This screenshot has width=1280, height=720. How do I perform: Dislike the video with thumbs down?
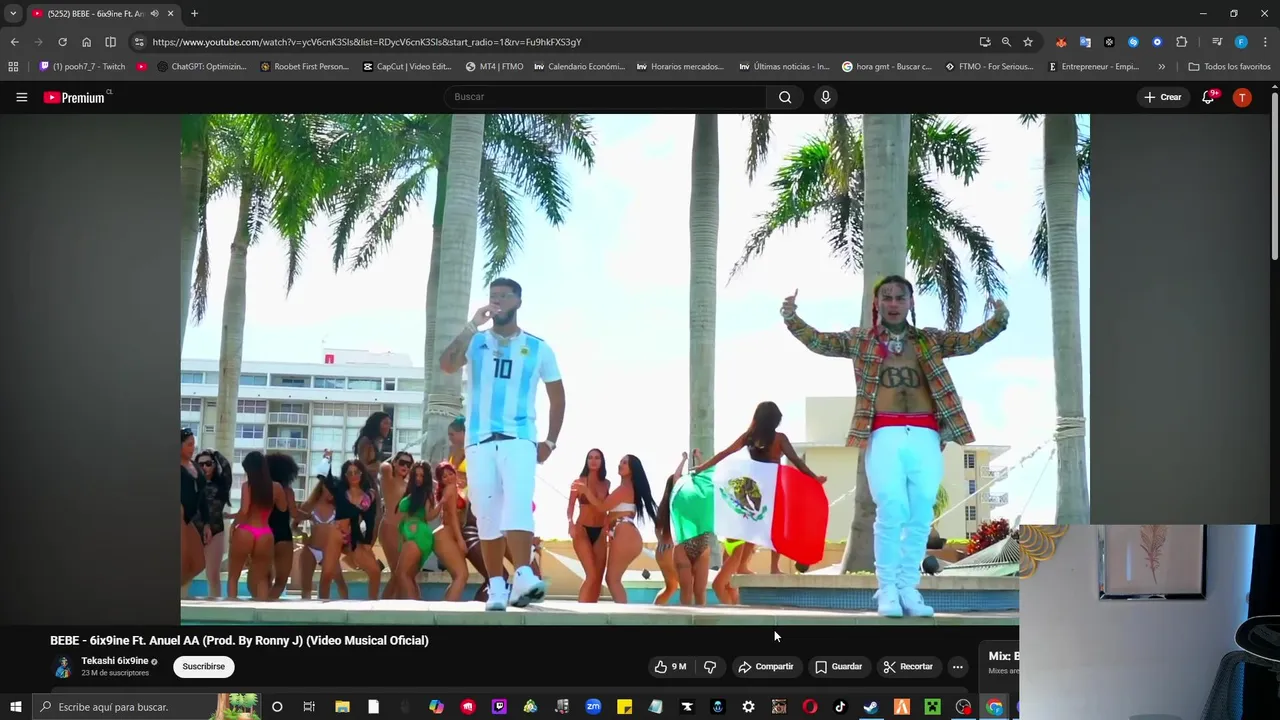pyautogui.click(x=710, y=667)
